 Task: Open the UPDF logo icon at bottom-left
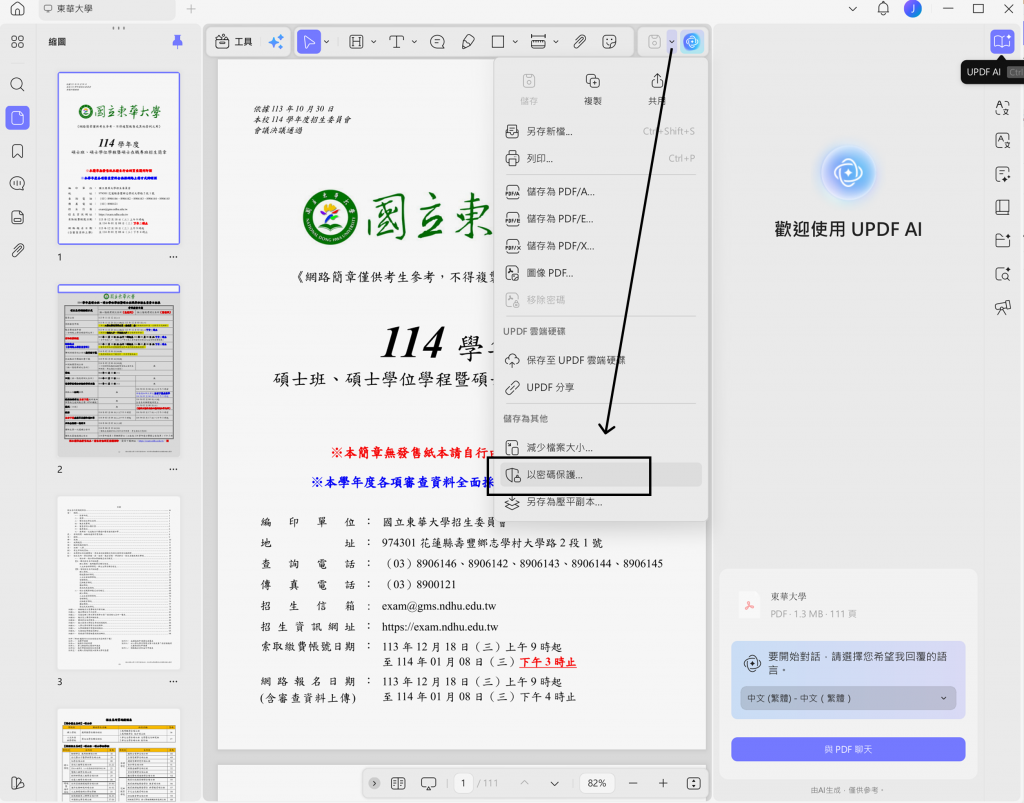coord(18,783)
